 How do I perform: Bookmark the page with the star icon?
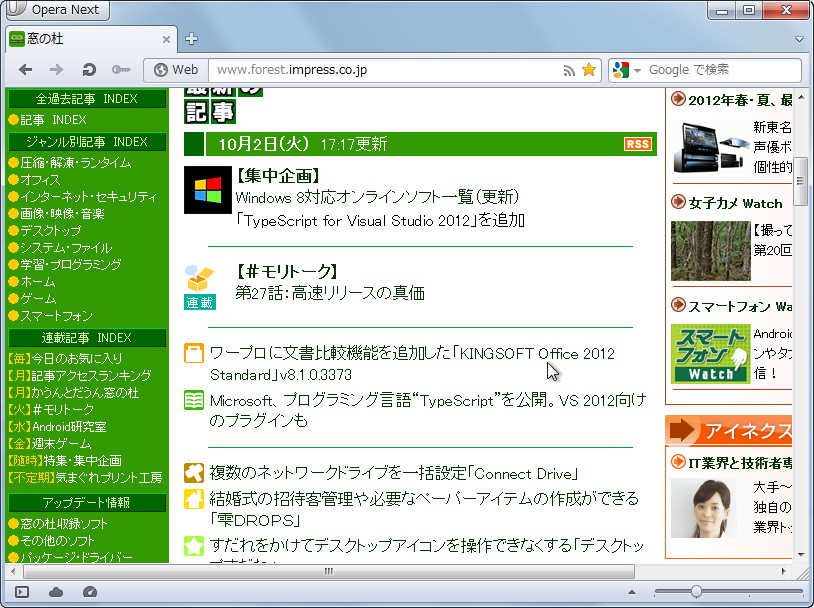coord(588,70)
